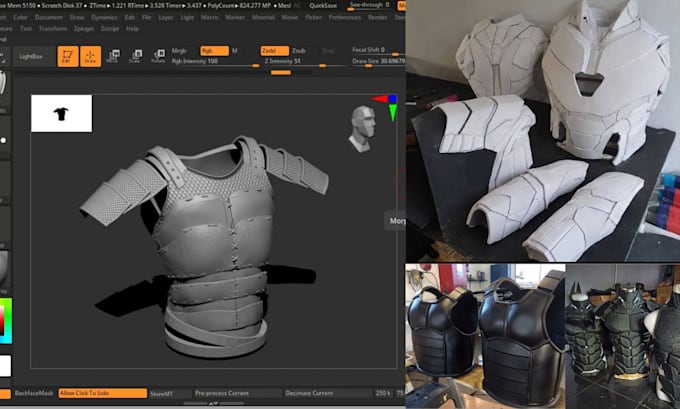Open the Movie menu

[x=290, y=17]
